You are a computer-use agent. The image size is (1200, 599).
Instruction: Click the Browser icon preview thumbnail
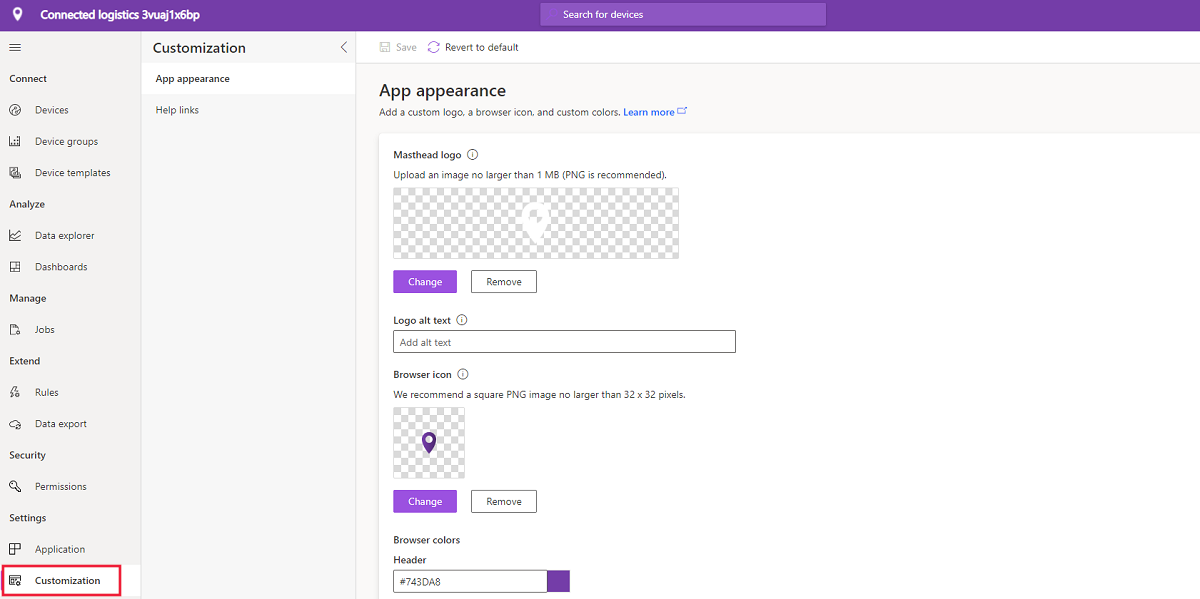tap(429, 443)
